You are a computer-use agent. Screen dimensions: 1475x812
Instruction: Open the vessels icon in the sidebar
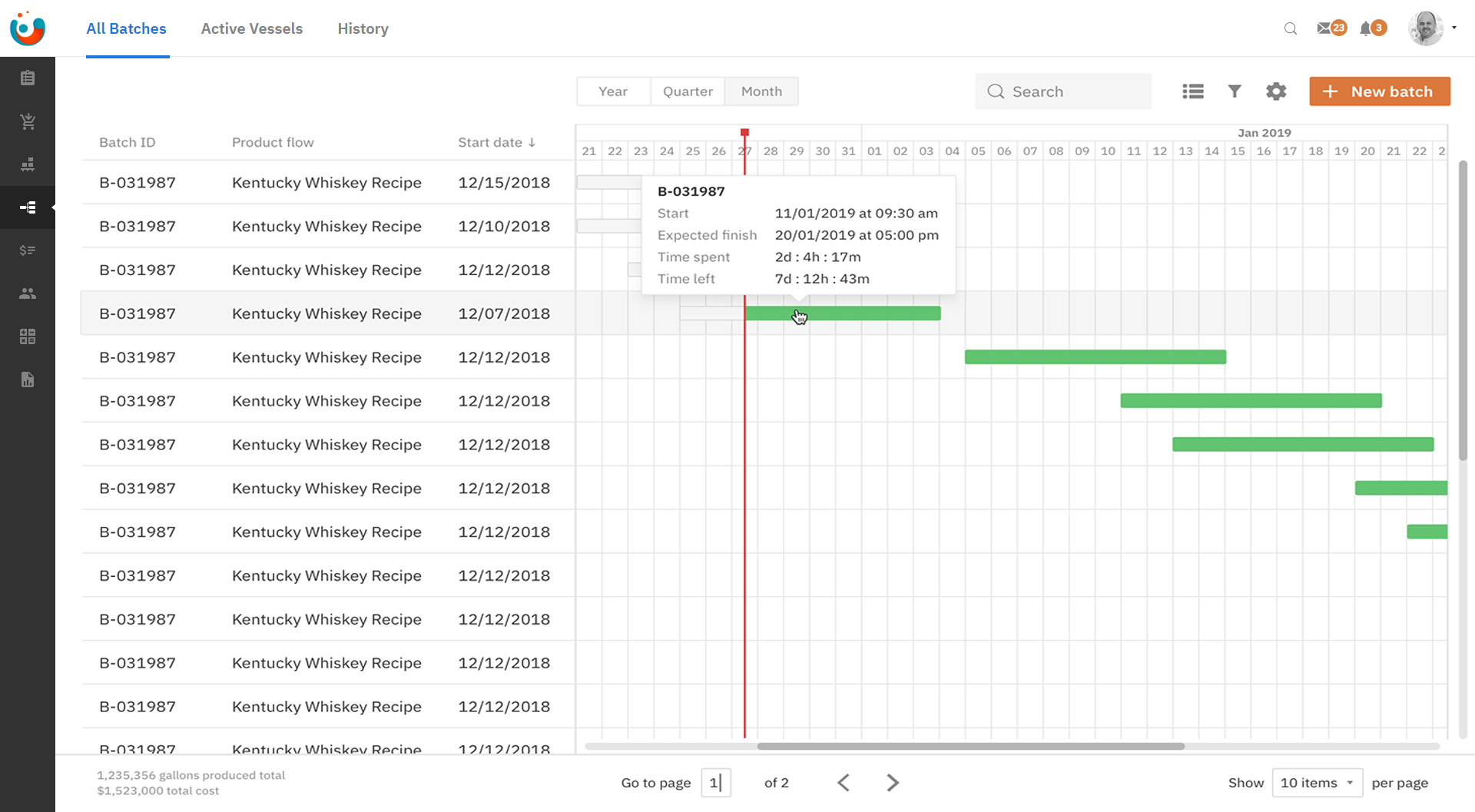pos(28,164)
